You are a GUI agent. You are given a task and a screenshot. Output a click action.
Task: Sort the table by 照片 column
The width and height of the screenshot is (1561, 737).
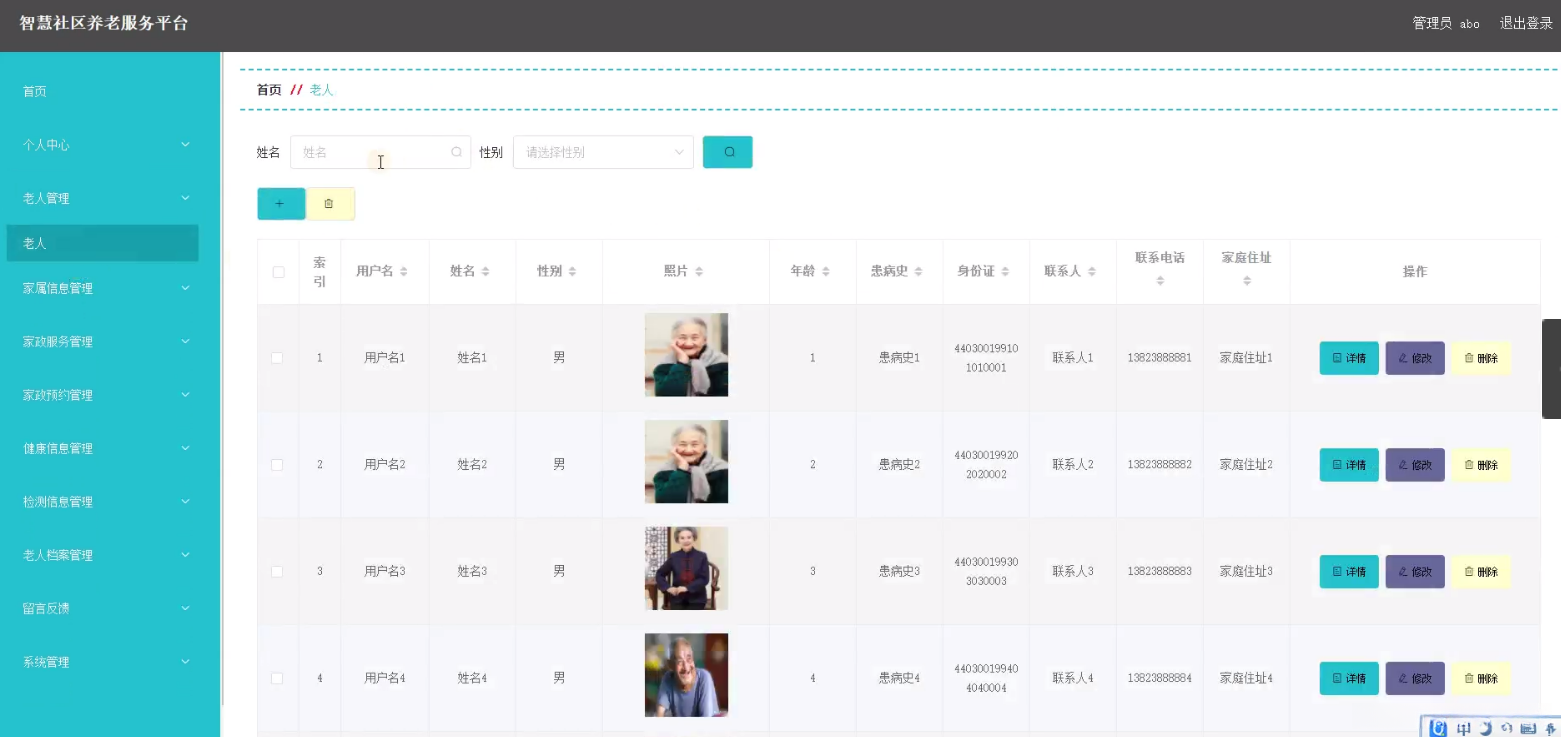699,272
